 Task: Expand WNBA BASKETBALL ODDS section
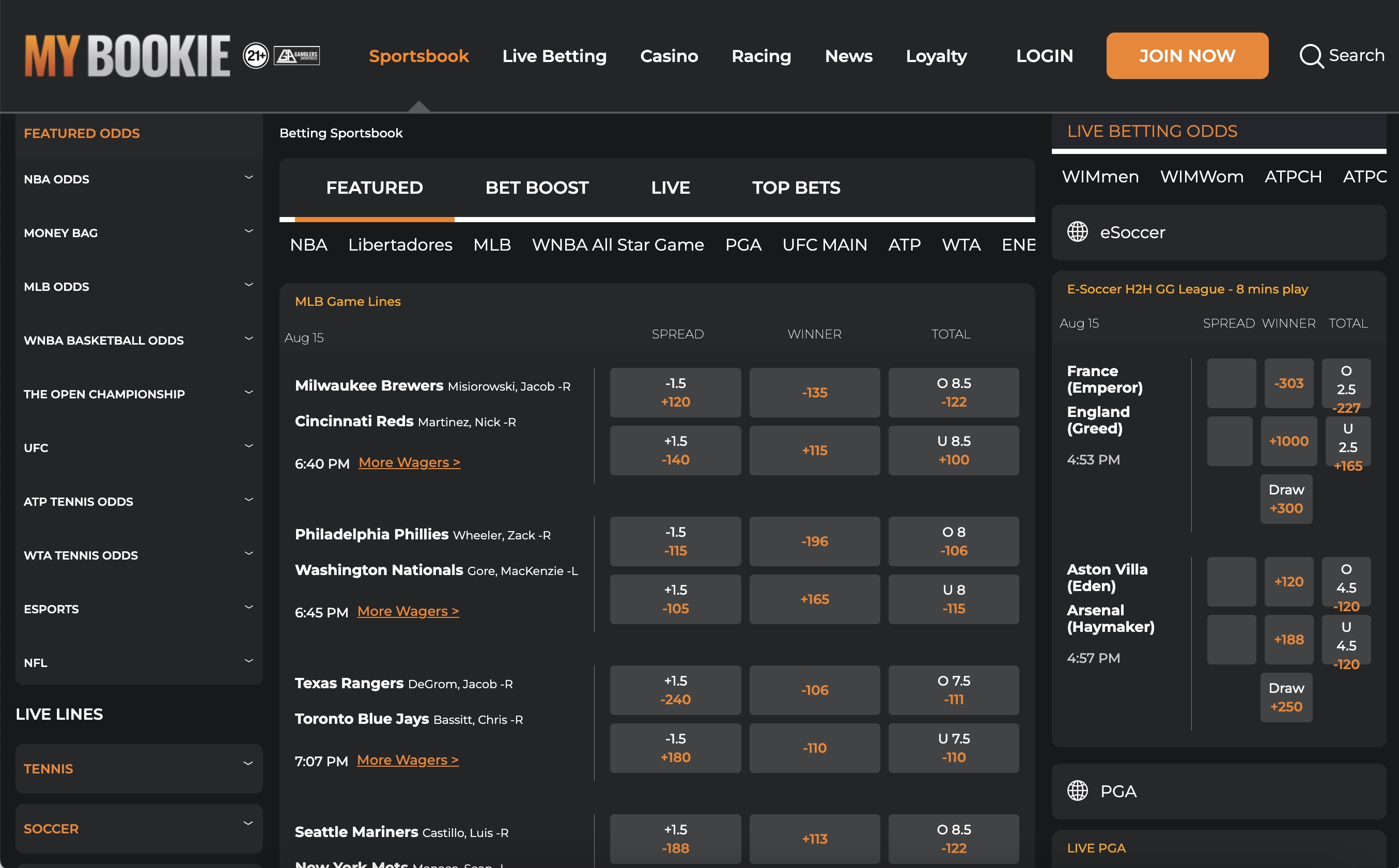(x=139, y=340)
